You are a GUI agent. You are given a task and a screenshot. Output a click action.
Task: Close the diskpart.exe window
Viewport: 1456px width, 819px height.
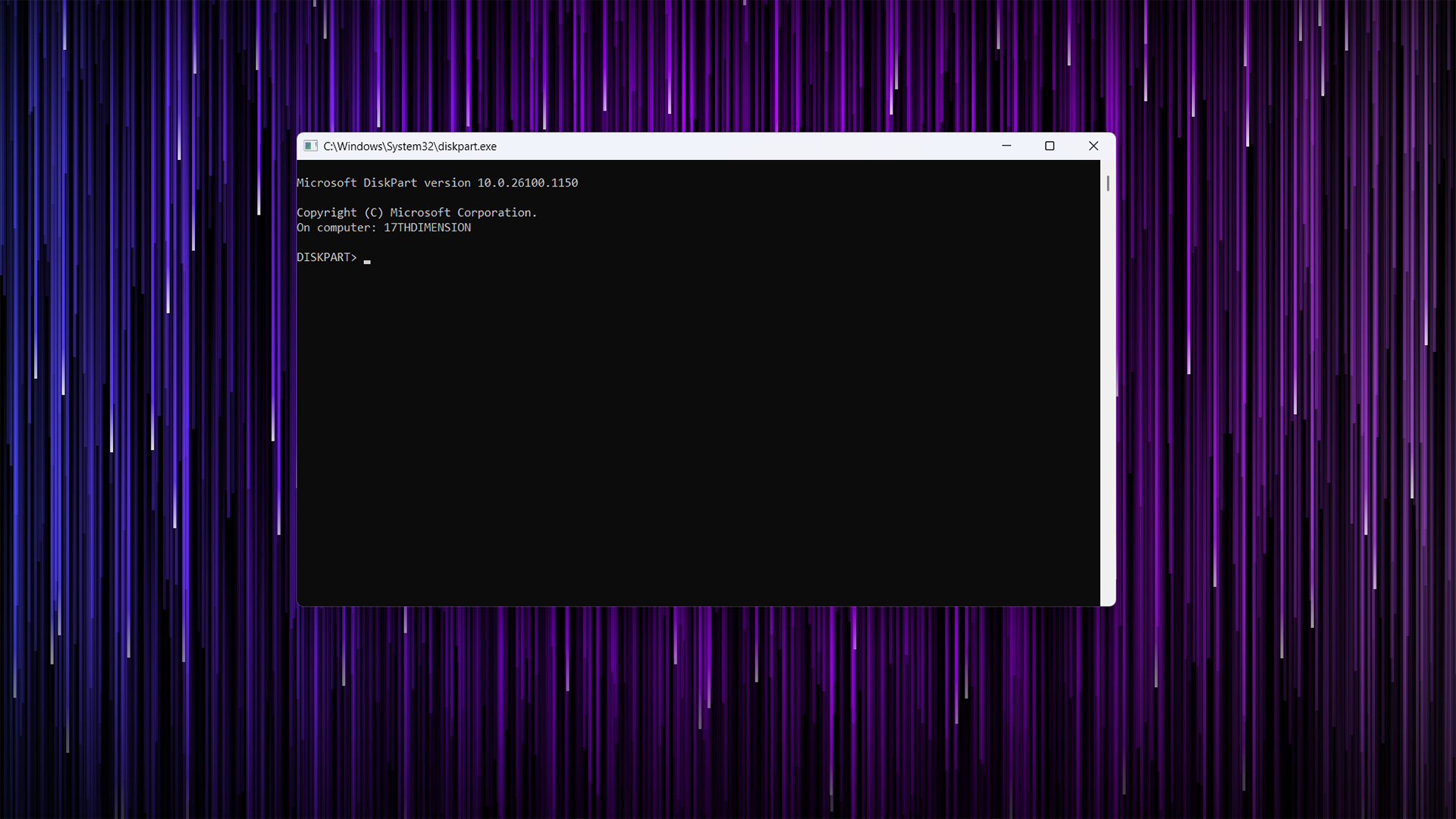pos(1094,146)
